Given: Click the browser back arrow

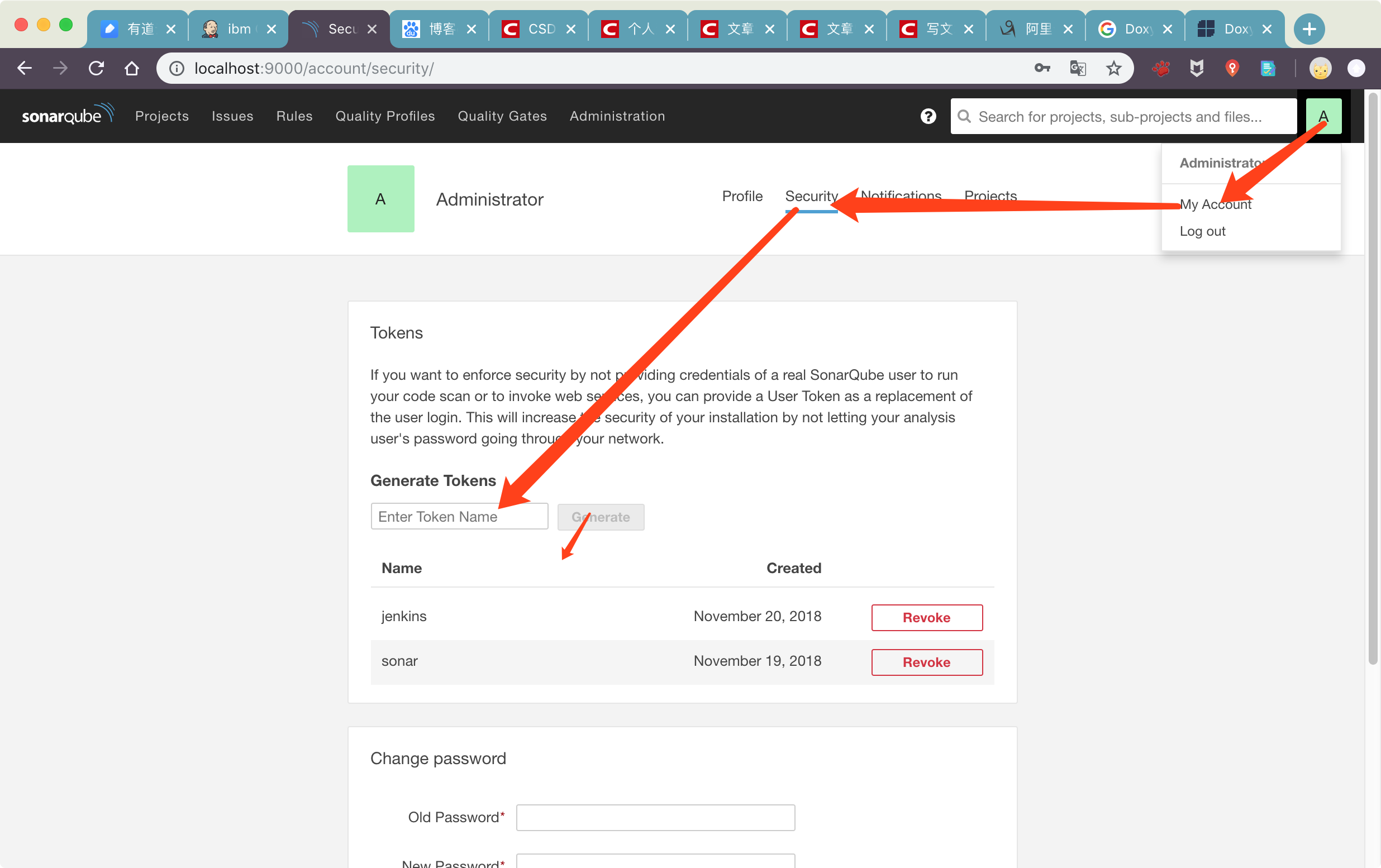Looking at the screenshot, I should coord(24,68).
